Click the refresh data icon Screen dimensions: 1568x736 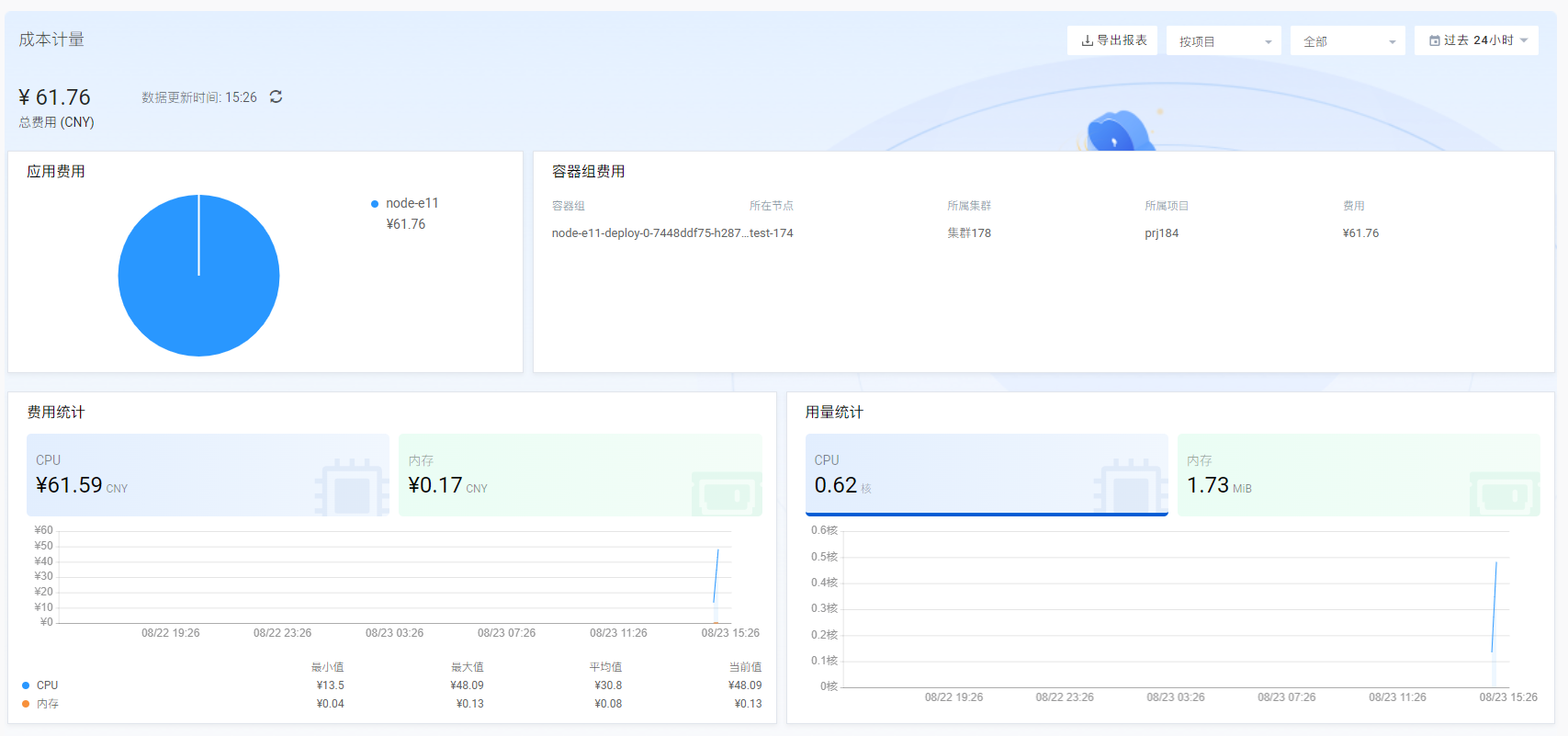click(x=276, y=97)
